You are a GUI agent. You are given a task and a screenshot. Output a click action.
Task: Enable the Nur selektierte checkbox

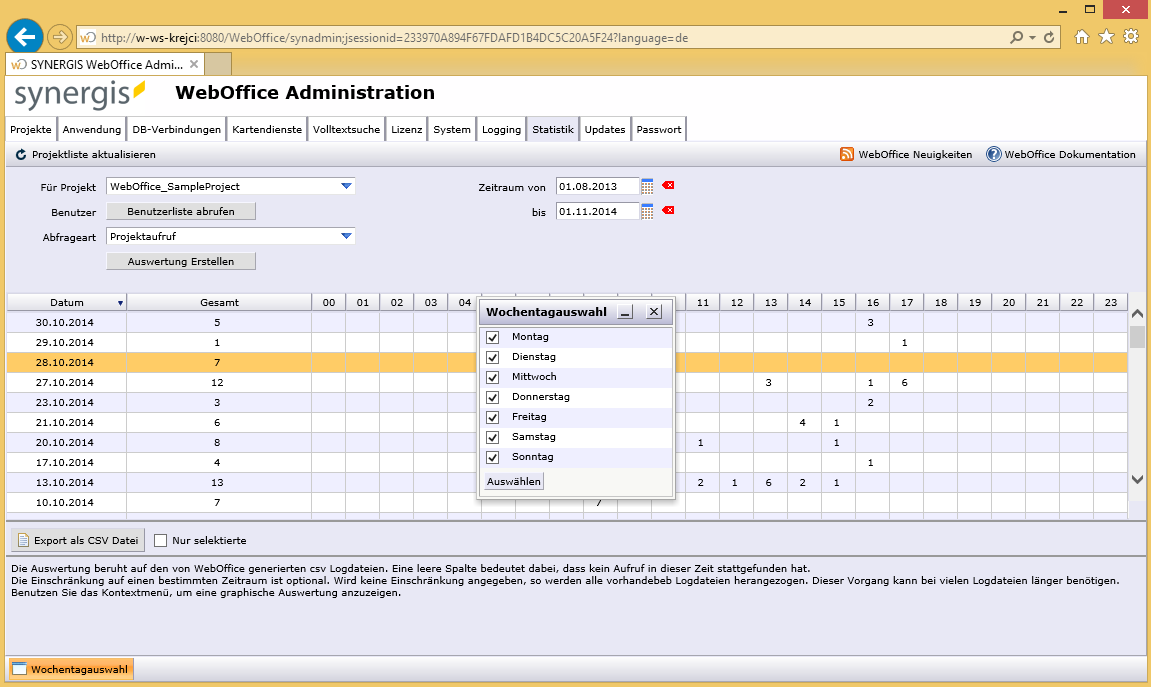[x=160, y=541]
